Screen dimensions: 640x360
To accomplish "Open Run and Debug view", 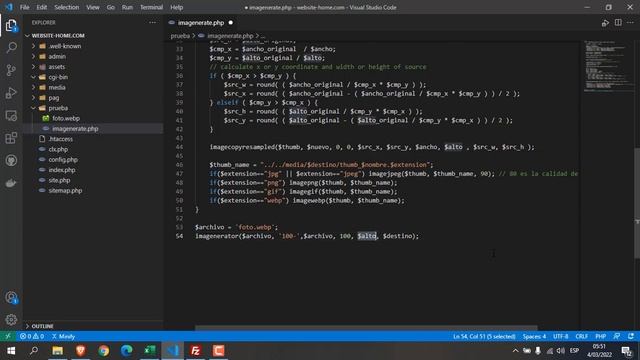I will pyautogui.click(x=11, y=93).
